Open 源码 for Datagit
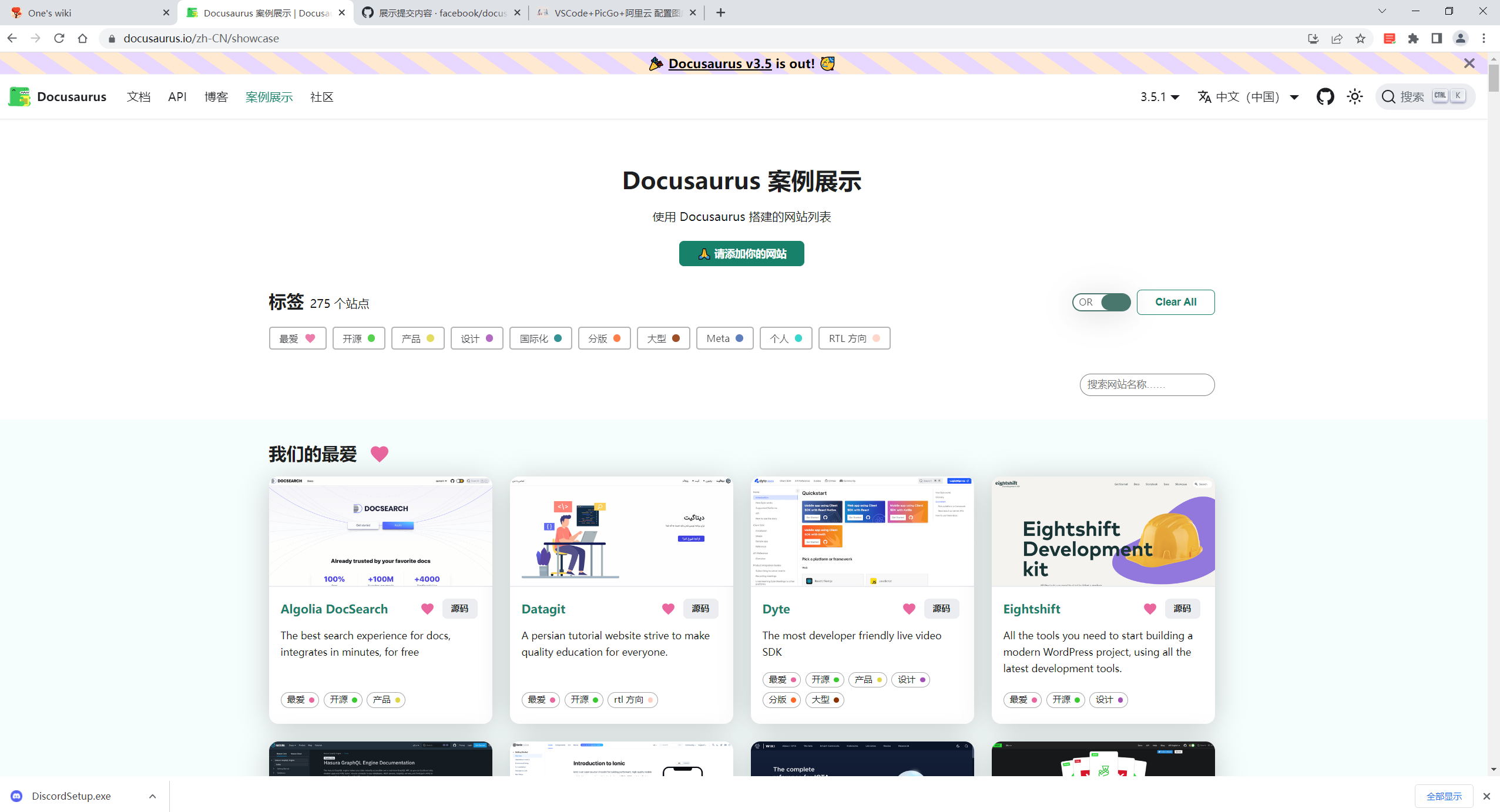 (700, 609)
